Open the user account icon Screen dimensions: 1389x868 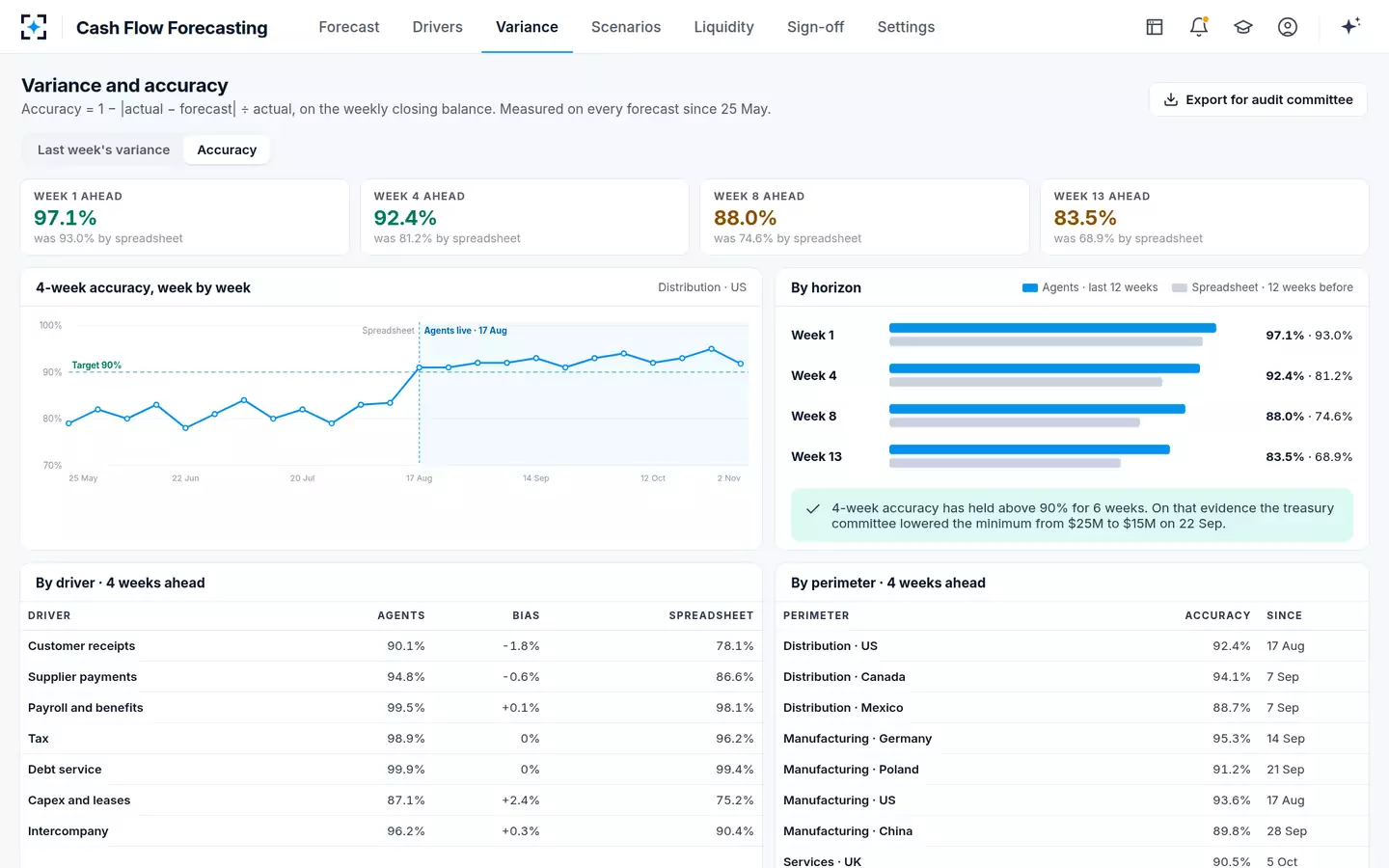[1288, 27]
